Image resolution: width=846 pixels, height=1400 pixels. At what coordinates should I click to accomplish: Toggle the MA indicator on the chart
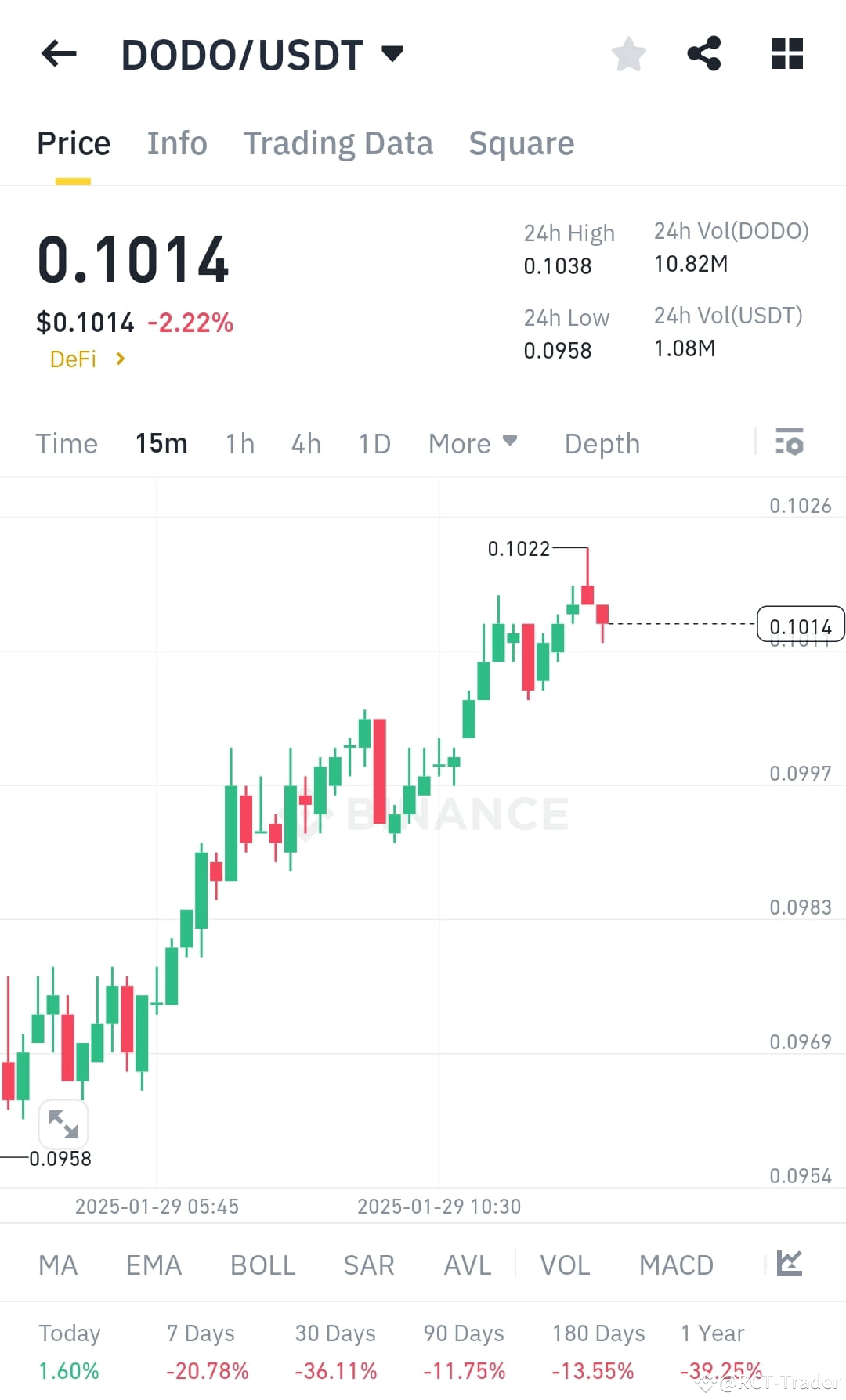pos(58,1264)
